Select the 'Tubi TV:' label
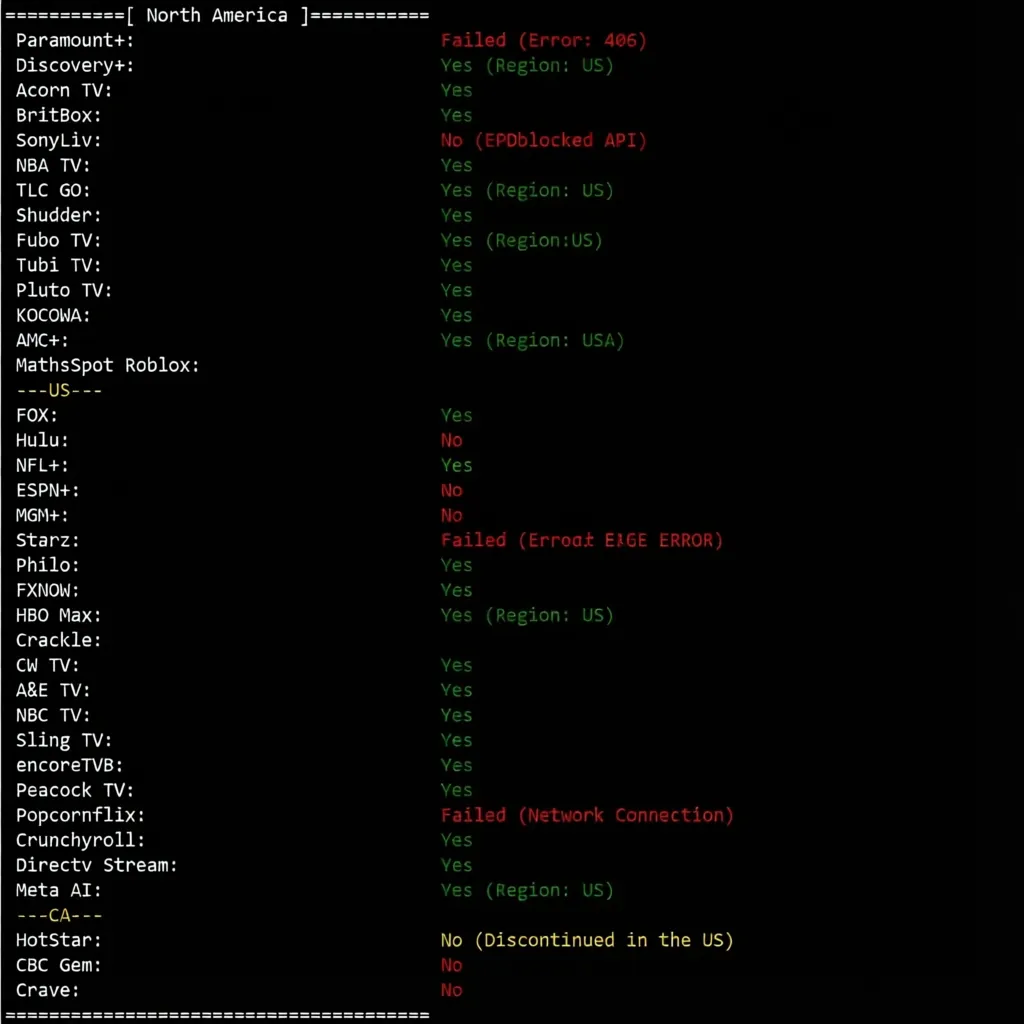Image resolution: width=1024 pixels, height=1024 pixels. click(x=58, y=265)
